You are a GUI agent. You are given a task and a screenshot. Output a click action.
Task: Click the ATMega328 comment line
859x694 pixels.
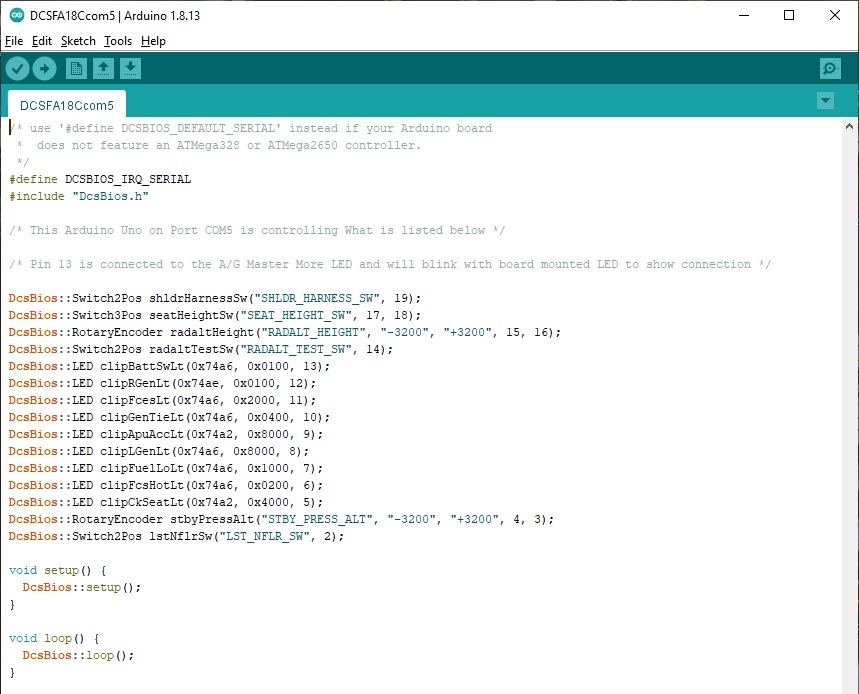(x=218, y=145)
